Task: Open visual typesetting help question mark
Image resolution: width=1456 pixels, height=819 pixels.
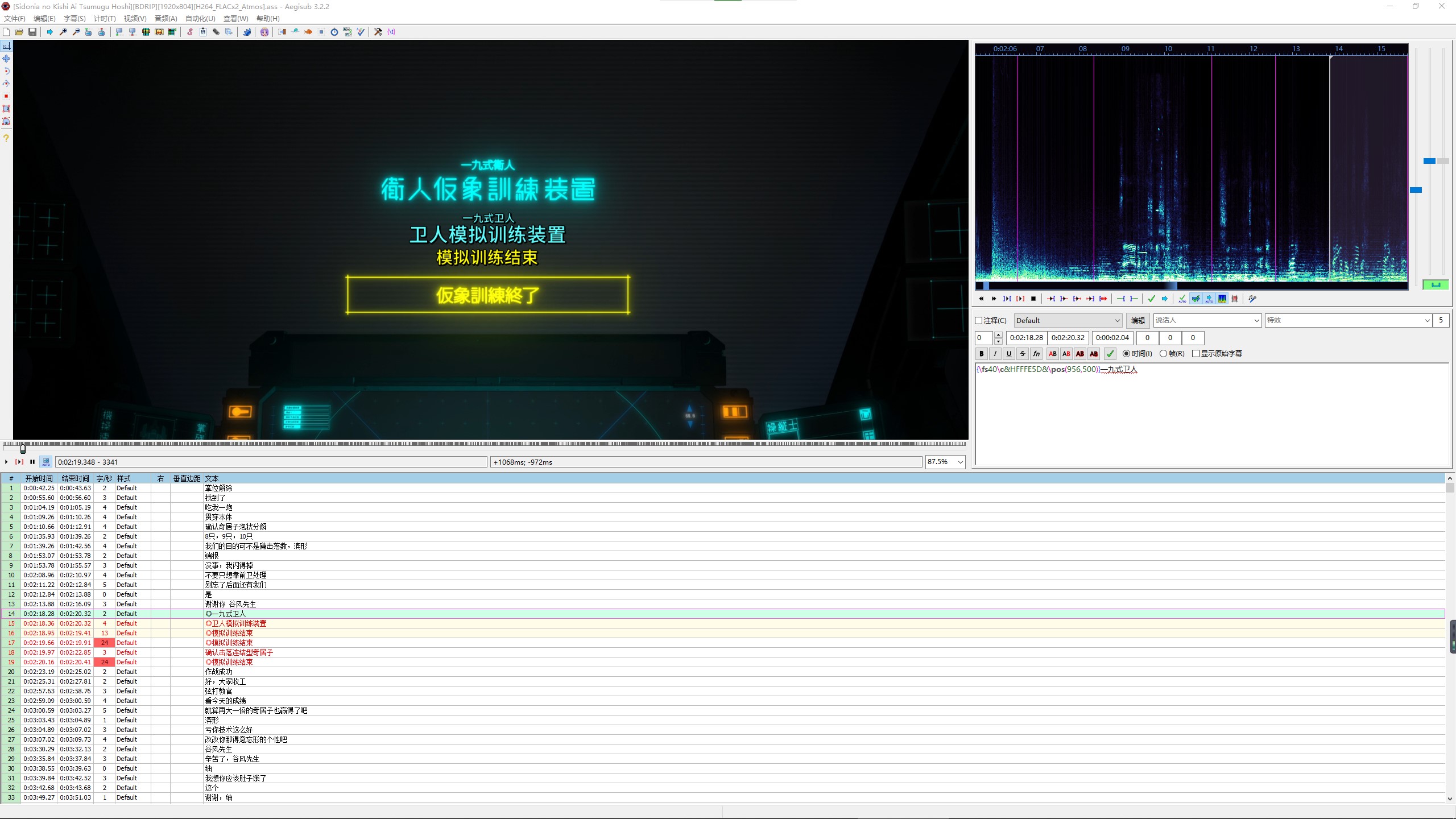Action: (x=6, y=138)
